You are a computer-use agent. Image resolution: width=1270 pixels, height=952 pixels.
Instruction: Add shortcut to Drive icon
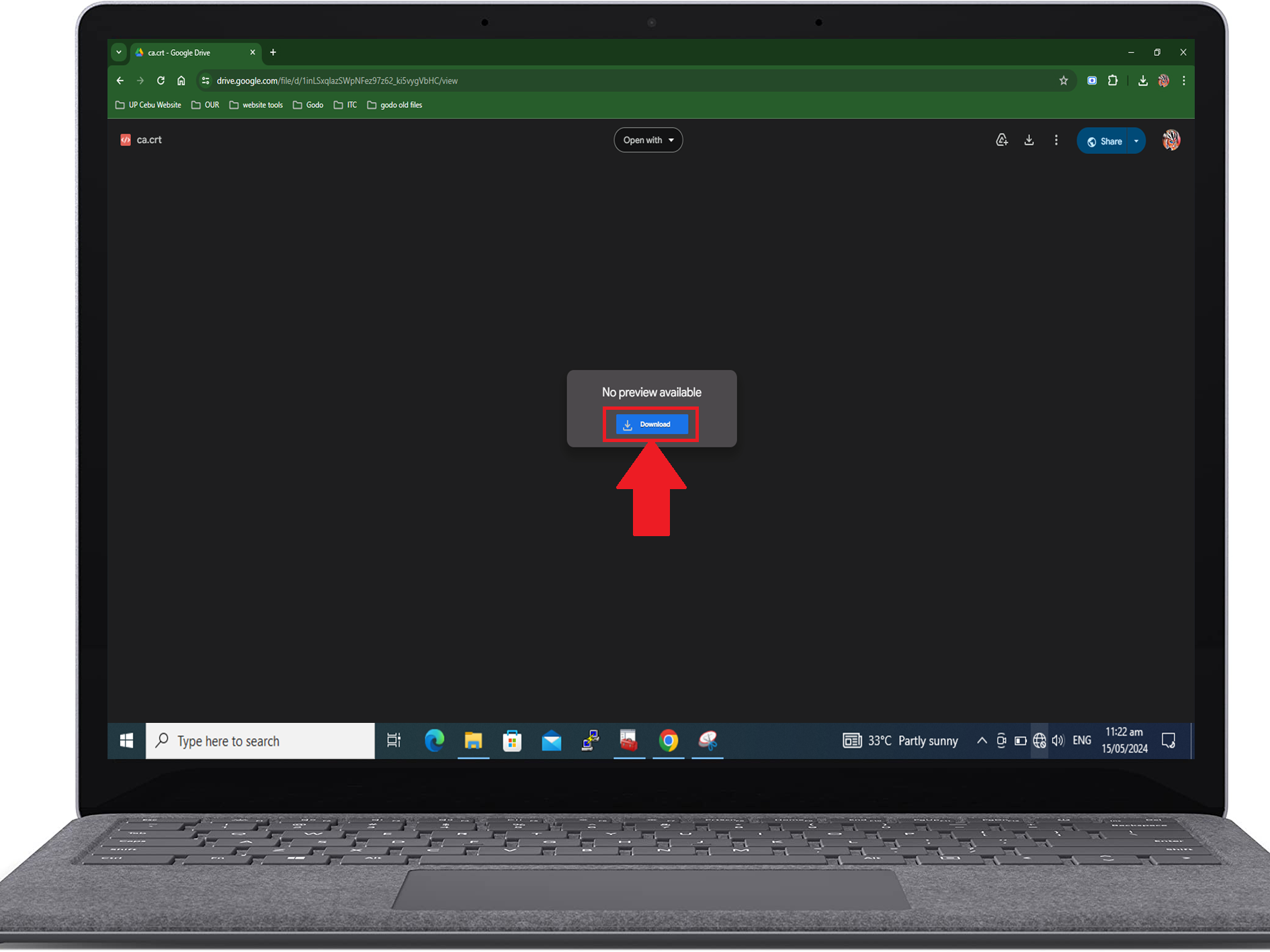1001,140
